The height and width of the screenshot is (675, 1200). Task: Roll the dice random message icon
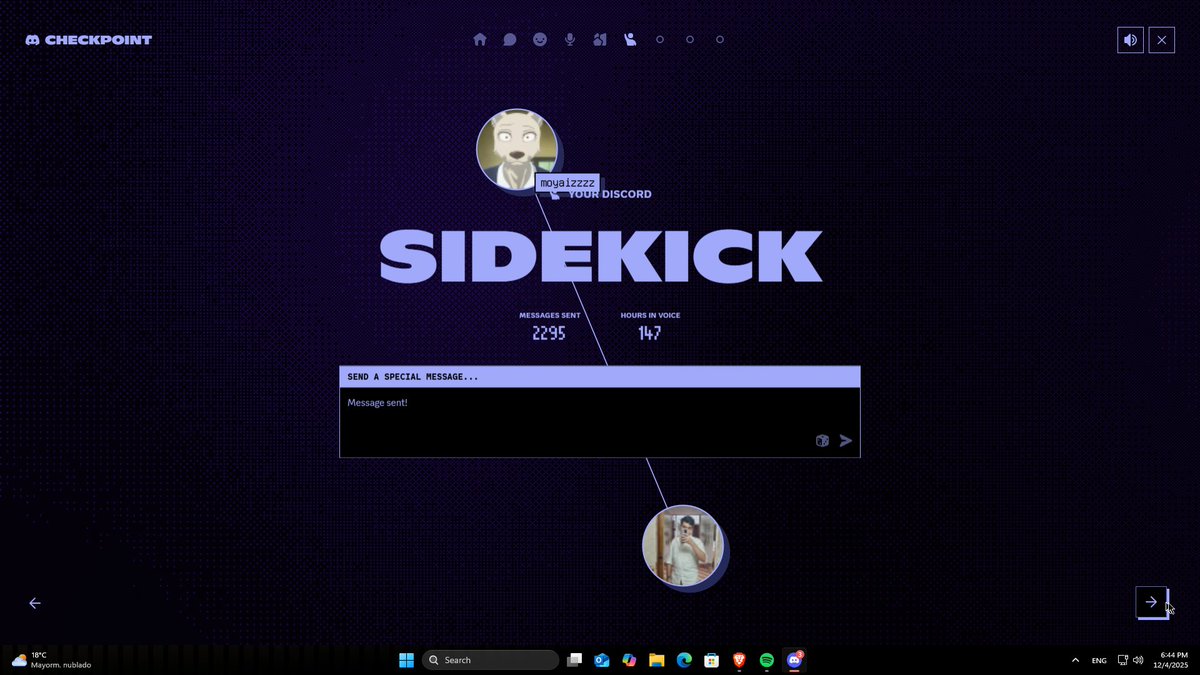(x=822, y=441)
